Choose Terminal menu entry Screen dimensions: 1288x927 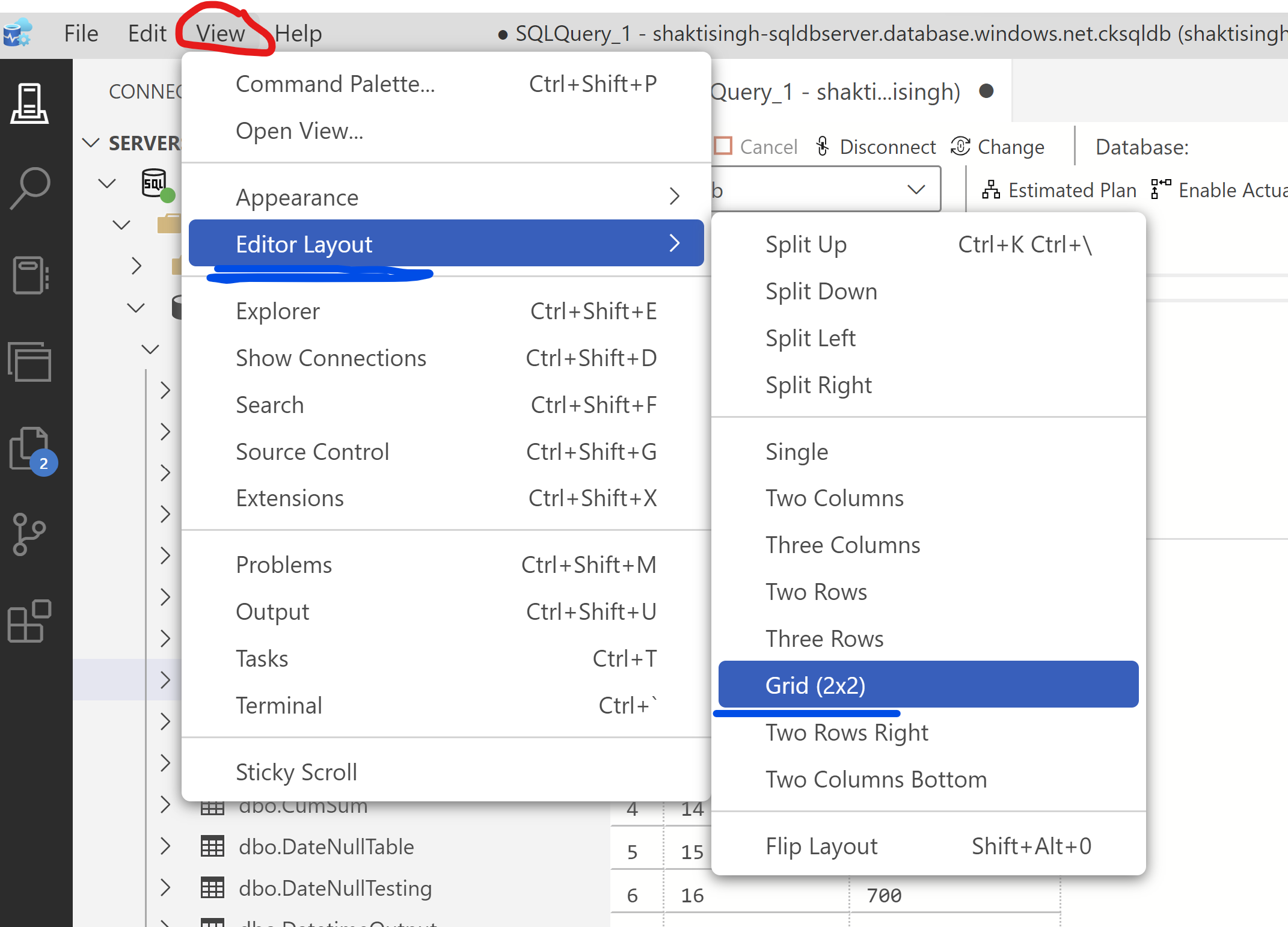[x=446, y=706]
